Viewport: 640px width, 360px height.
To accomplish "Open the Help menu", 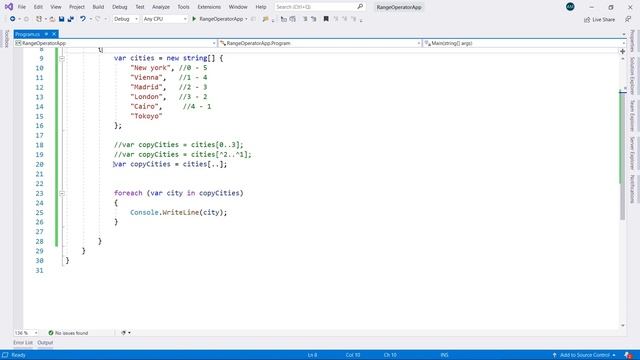I will coord(261,7).
